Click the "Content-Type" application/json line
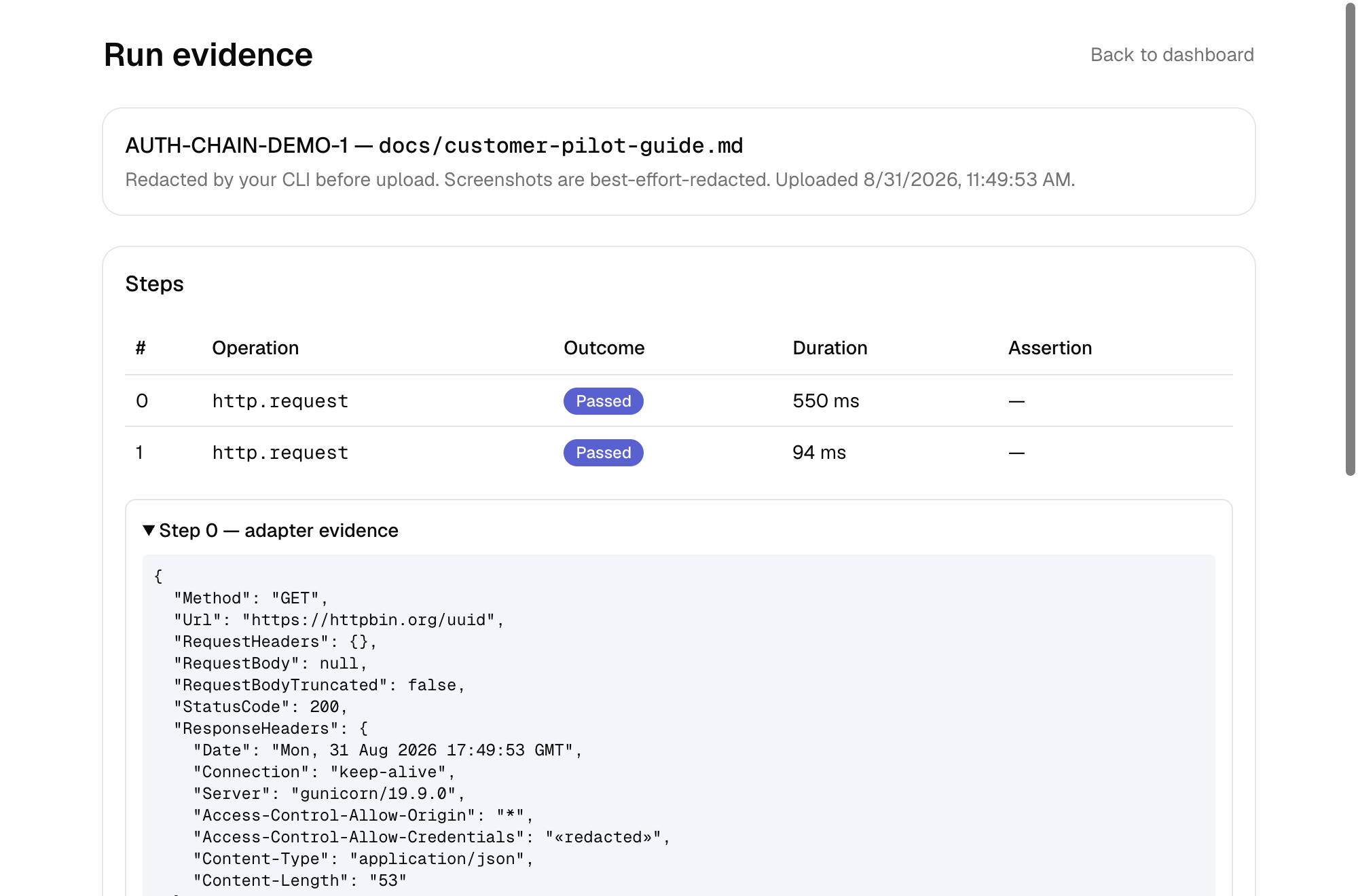This screenshot has width=1358, height=896. [x=363, y=859]
